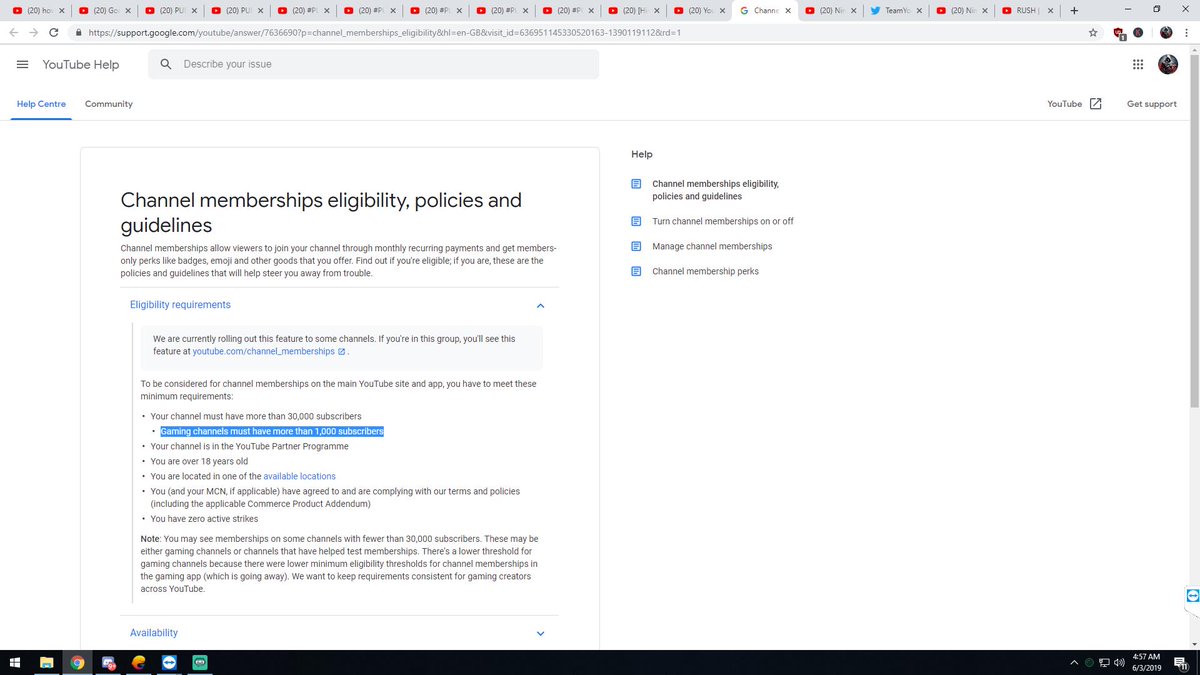This screenshot has height=675, width=1200.
Task: Open Turn channel memberships on or off article
Action: pyautogui.click(x=723, y=221)
